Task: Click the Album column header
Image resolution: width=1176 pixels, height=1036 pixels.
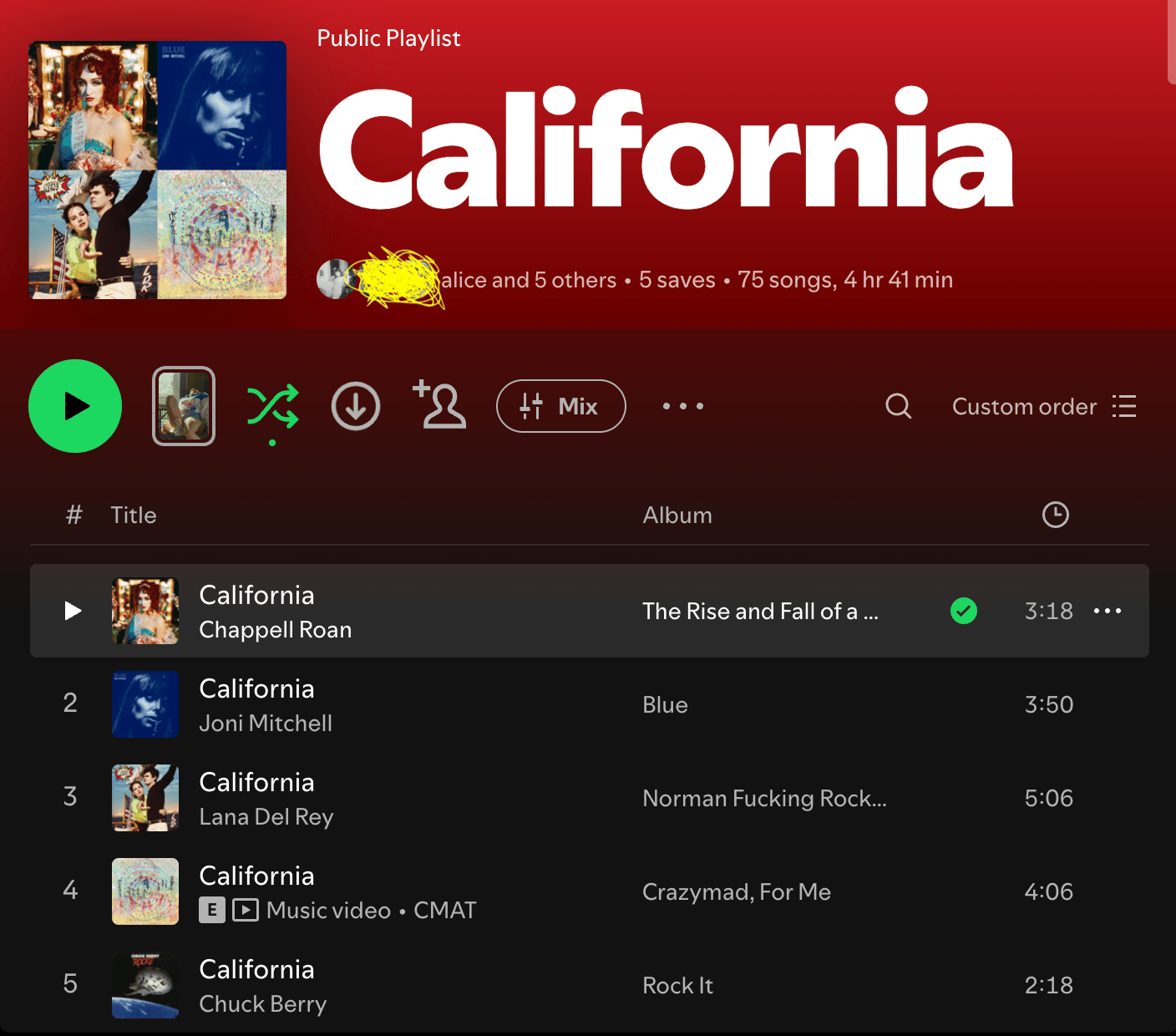Action: [677, 515]
